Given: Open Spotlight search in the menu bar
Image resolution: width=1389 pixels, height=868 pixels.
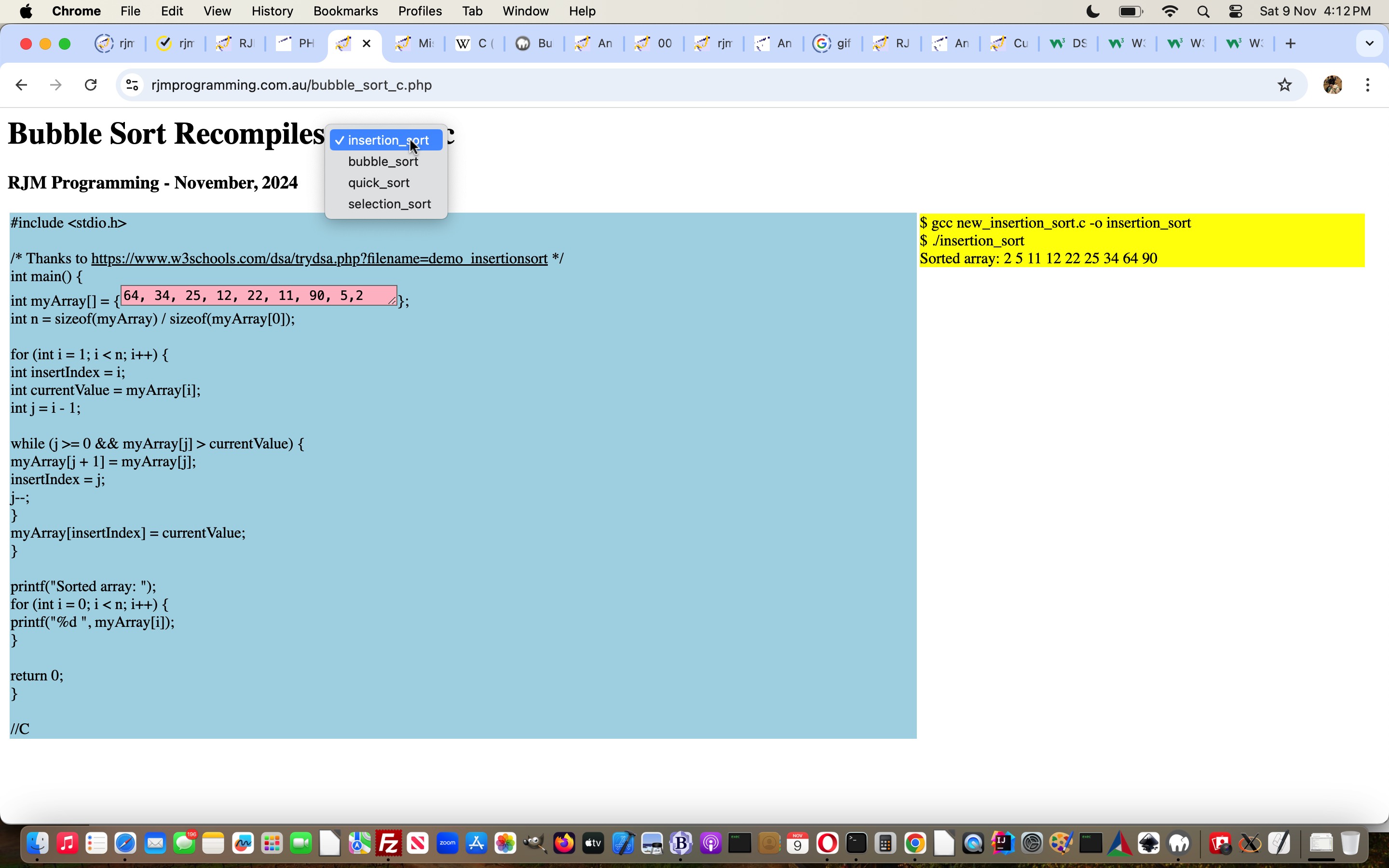Looking at the screenshot, I should click(1204, 12).
